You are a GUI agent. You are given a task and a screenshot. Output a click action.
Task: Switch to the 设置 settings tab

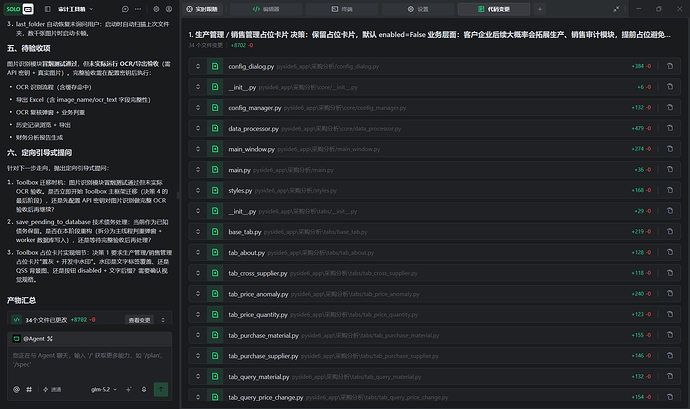(418, 9)
